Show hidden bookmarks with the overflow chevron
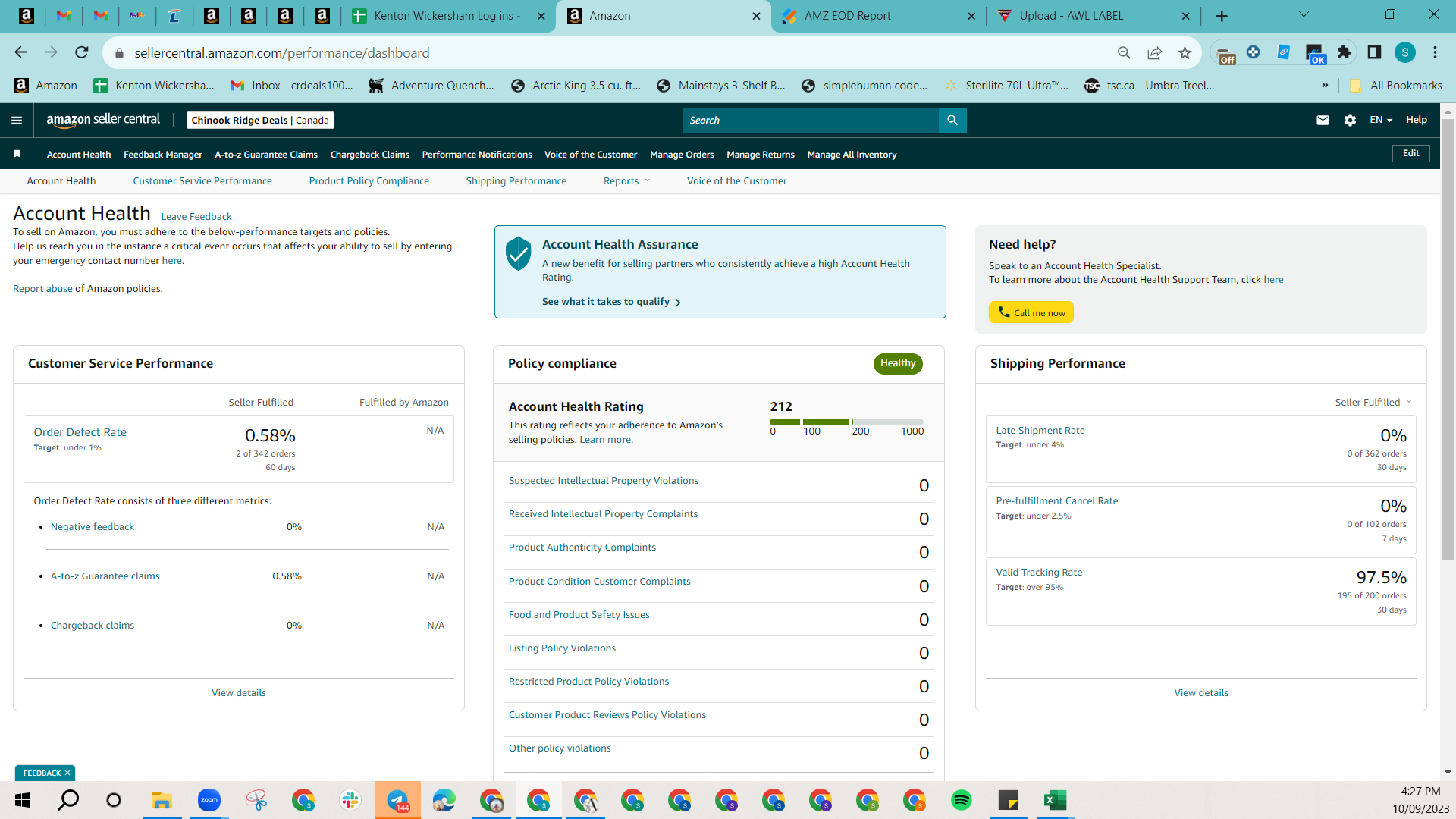 pos(1325,85)
